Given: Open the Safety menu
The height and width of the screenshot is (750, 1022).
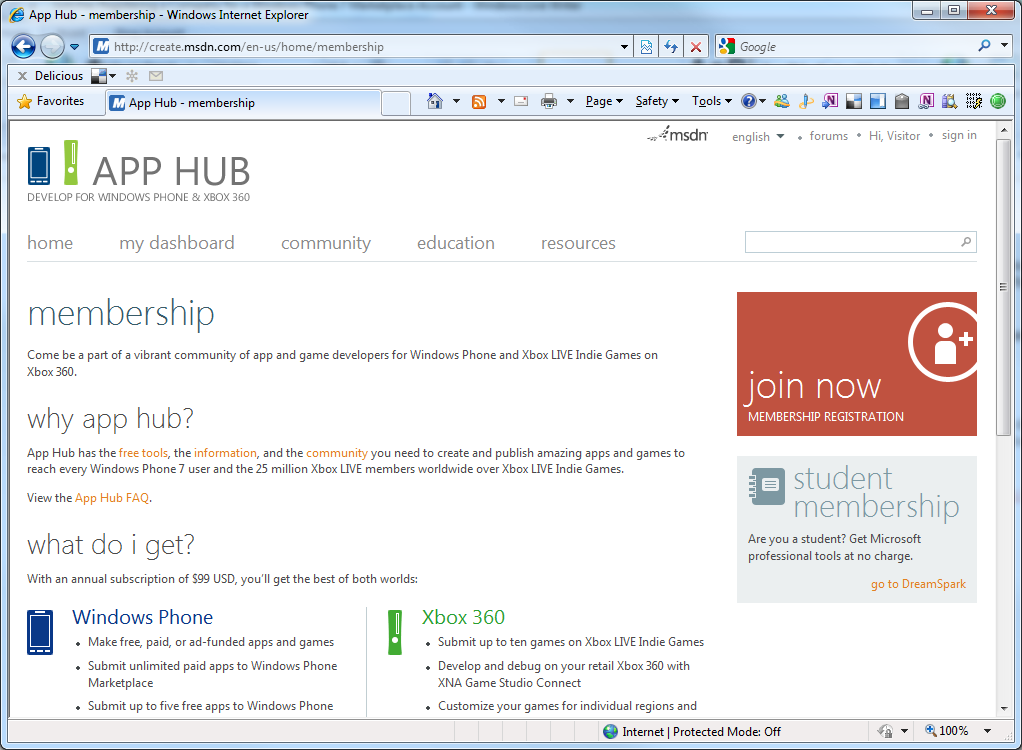Looking at the screenshot, I should point(657,101).
